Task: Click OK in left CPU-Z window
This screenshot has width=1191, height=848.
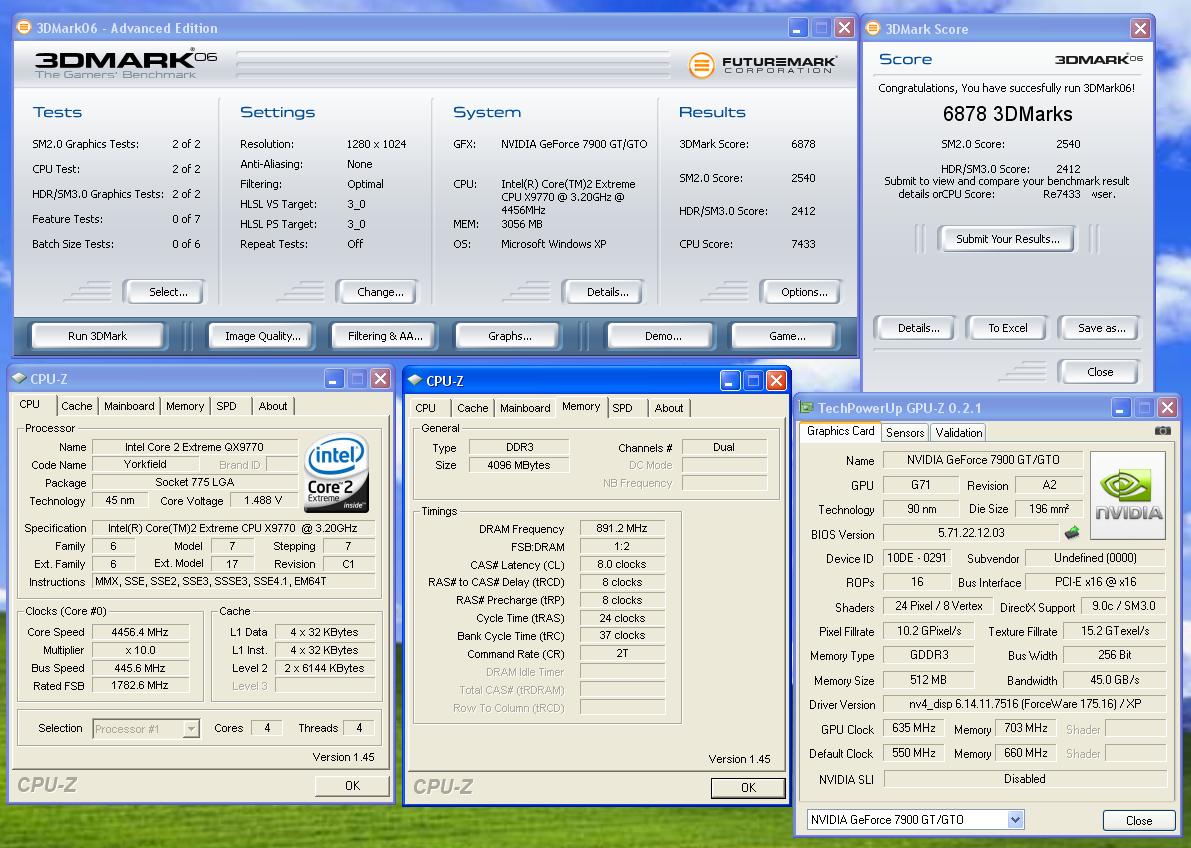Action: coord(352,786)
